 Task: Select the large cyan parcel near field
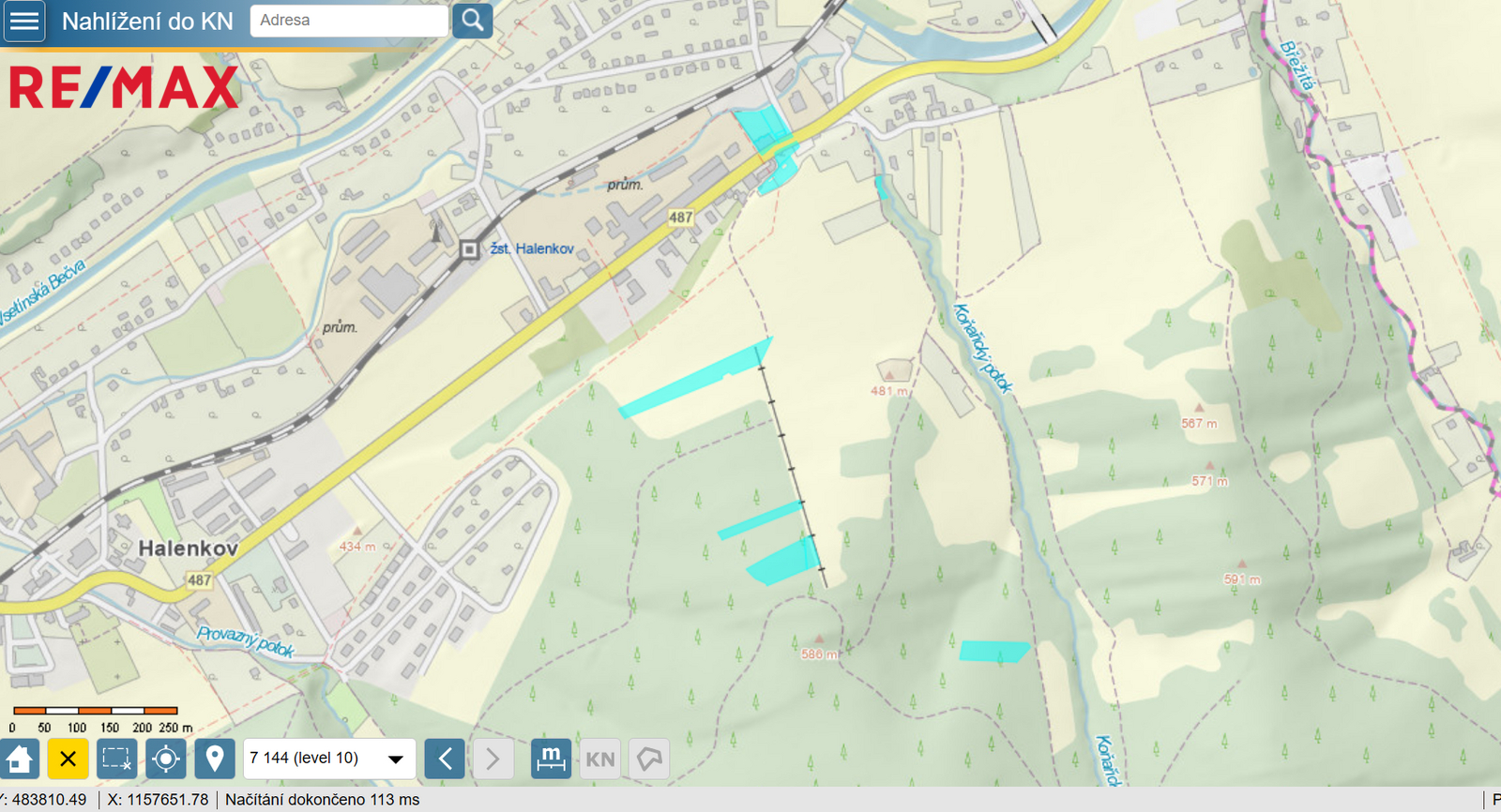pos(694,380)
